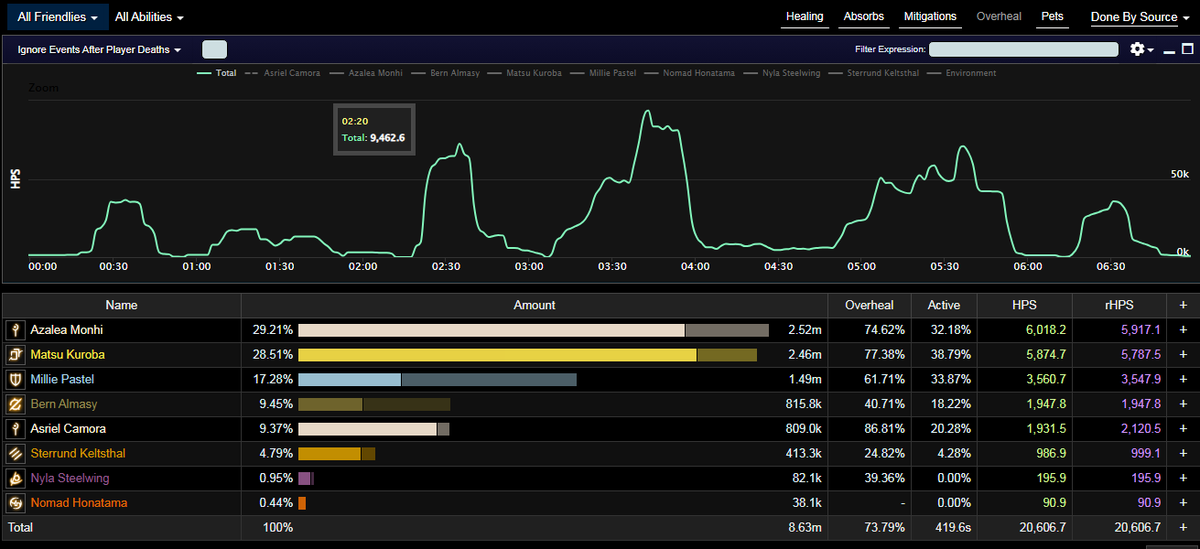Toggle Total series in graph legend
Viewport: 1200px width, 549px height.
coord(217,73)
